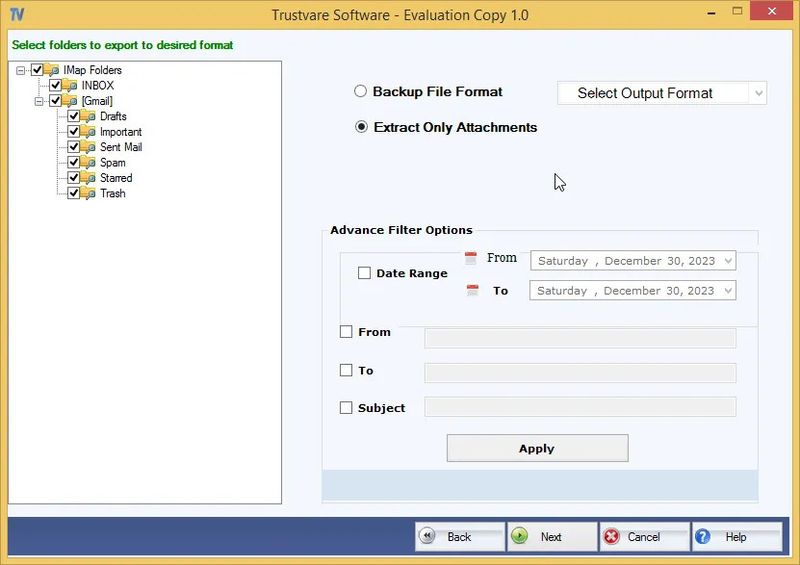Screen dimensions: 800x565
Task: Enable the To recipient filter checkbox
Action: (346, 370)
